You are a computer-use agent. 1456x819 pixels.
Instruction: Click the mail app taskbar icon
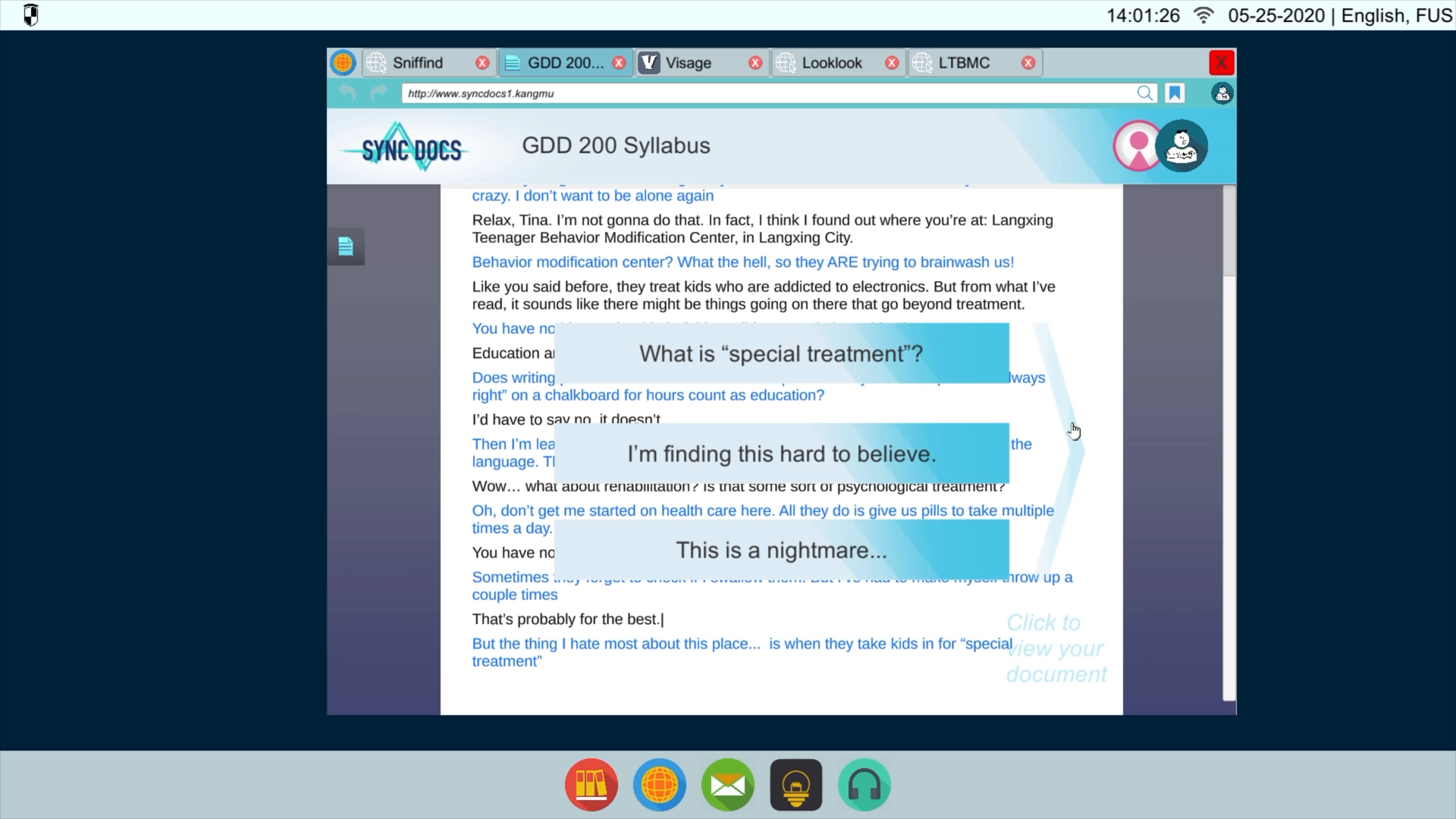(729, 785)
